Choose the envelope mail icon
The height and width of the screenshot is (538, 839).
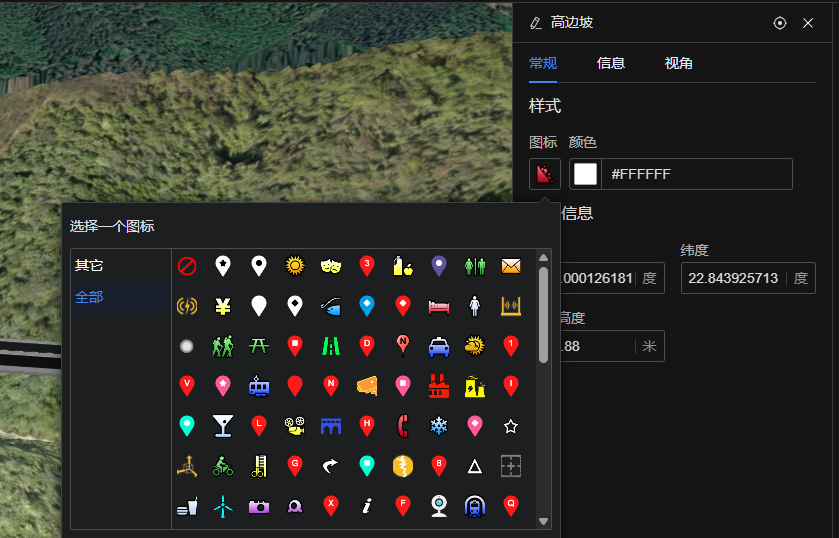tap(511, 266)
